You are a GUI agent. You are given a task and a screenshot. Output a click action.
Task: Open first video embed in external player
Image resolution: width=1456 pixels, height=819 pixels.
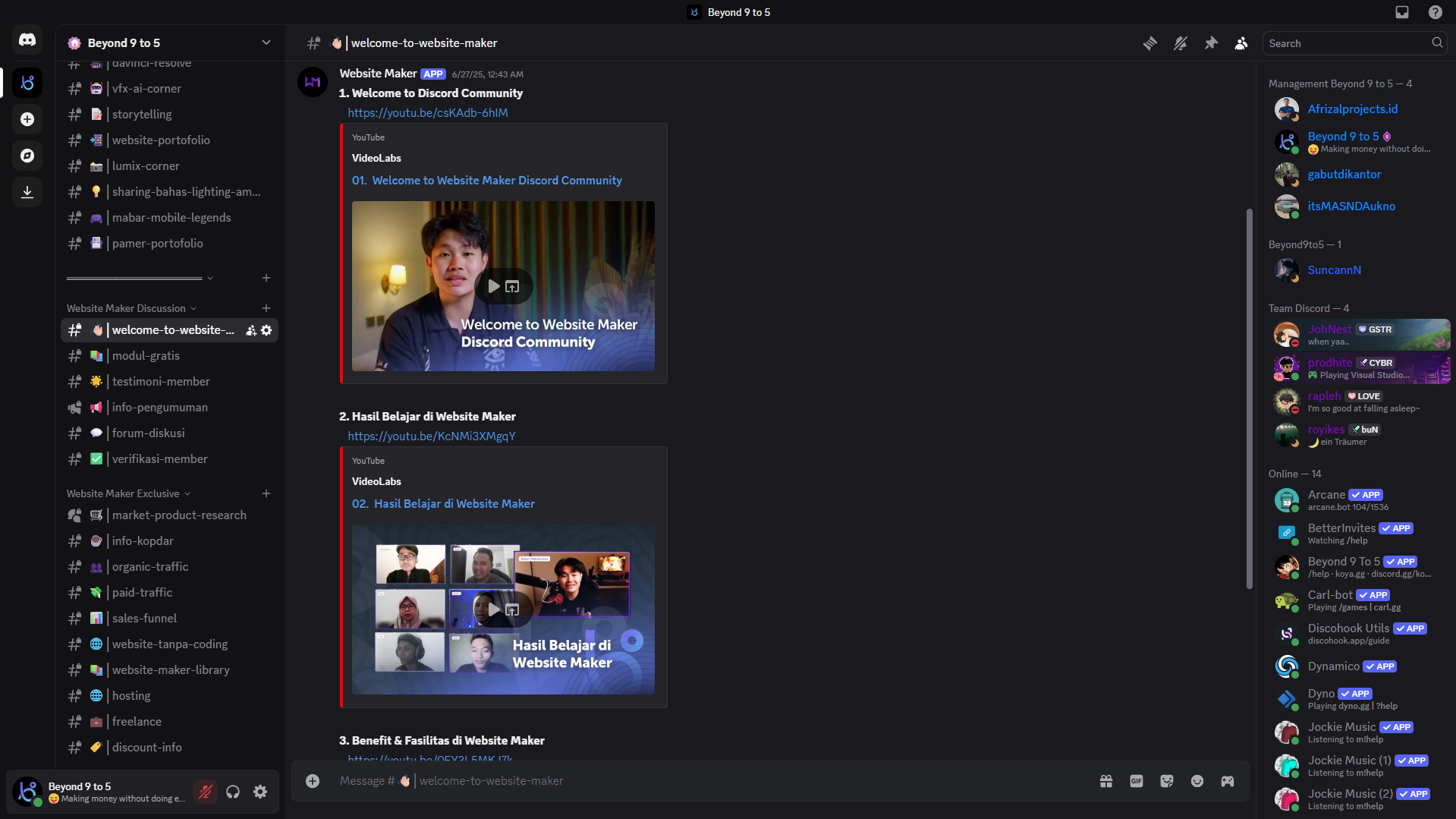[513, 286]
